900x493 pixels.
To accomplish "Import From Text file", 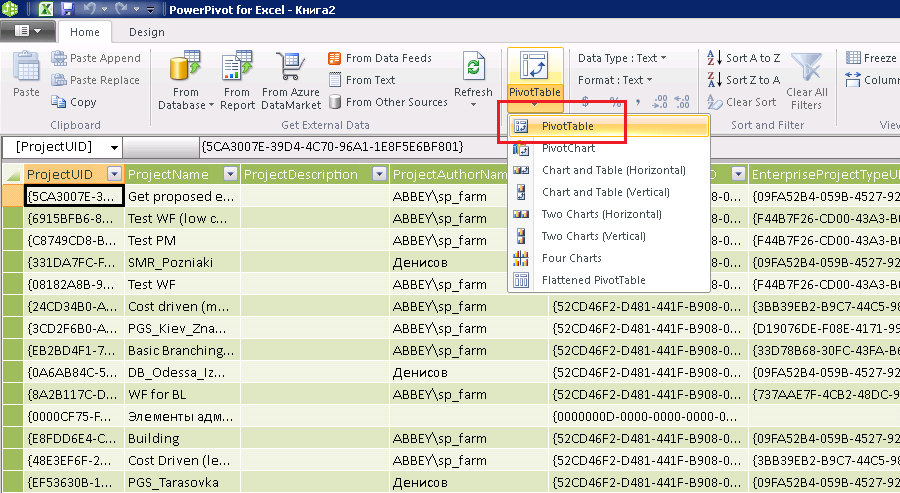I will [362, 80].
